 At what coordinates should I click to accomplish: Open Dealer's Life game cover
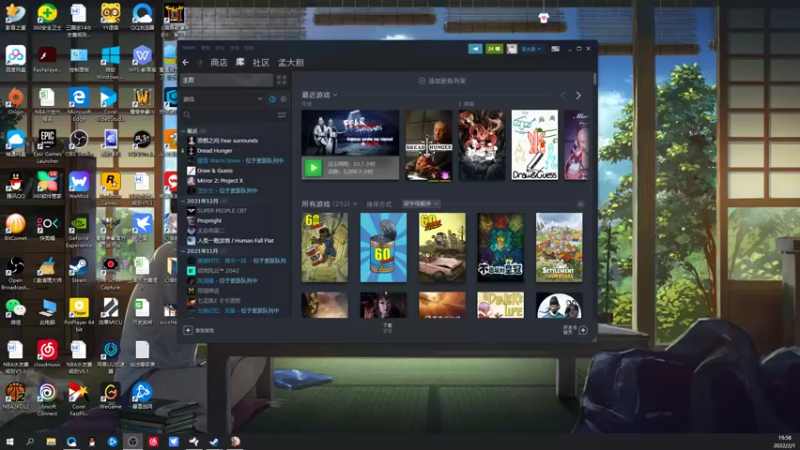pyautogui.click(x=501, y=305)
